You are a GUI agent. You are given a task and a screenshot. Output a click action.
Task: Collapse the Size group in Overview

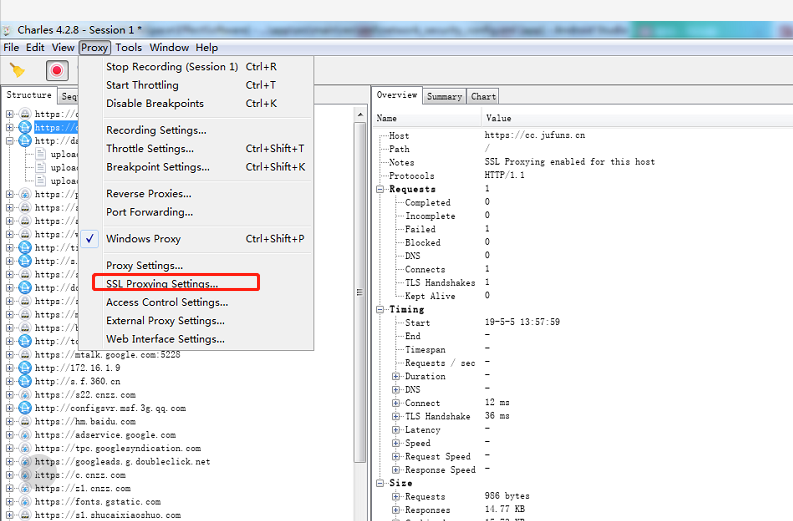380,483
